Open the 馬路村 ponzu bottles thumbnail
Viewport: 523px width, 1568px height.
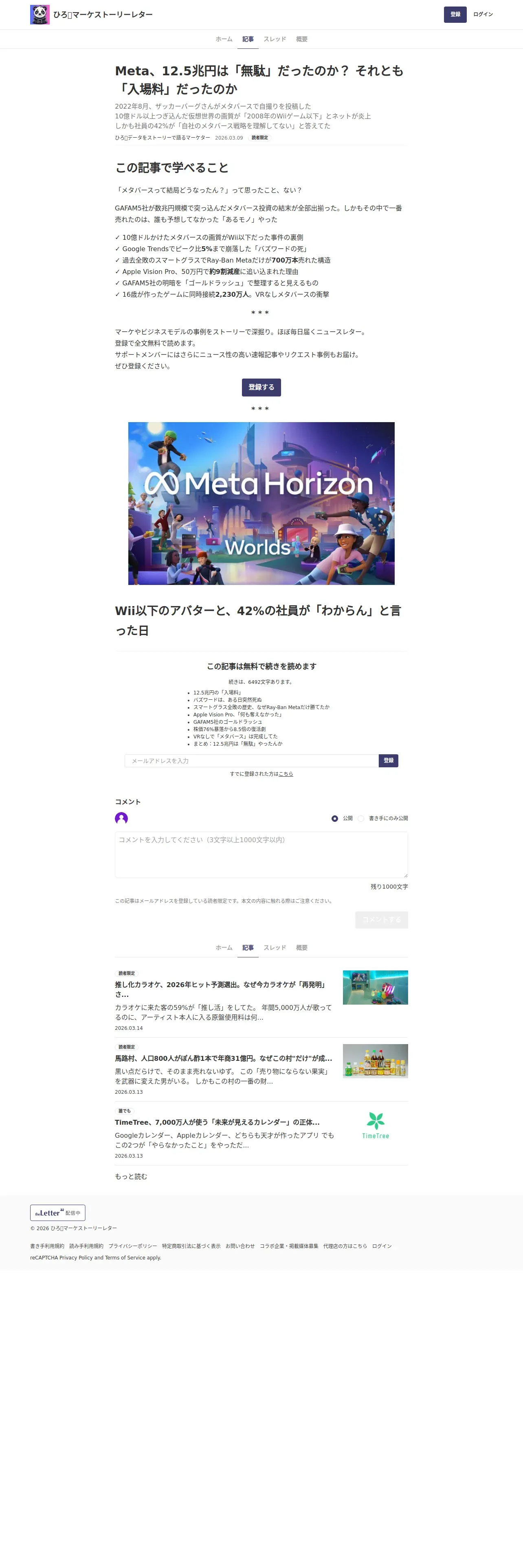tap(375, 1061)
